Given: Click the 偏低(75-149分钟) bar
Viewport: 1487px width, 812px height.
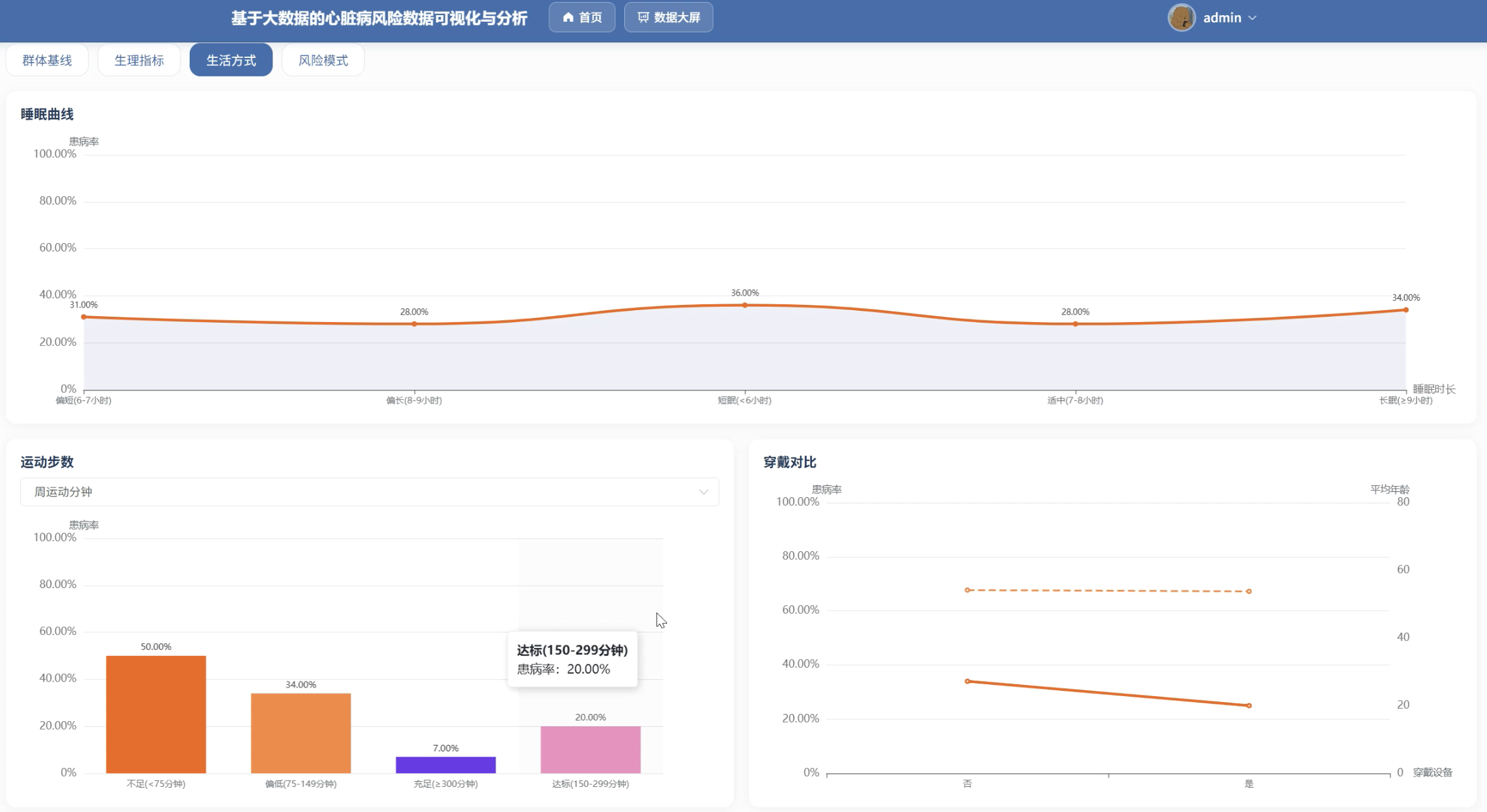Looking at the screenshot, I should click(x=301, y=733).
